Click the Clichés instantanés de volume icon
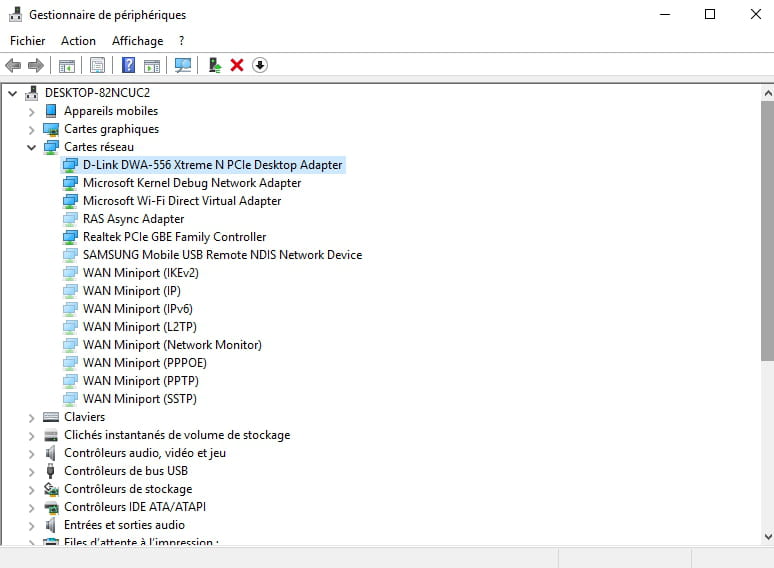This screenshot has width=774, height=568. (x=51, y=435)
